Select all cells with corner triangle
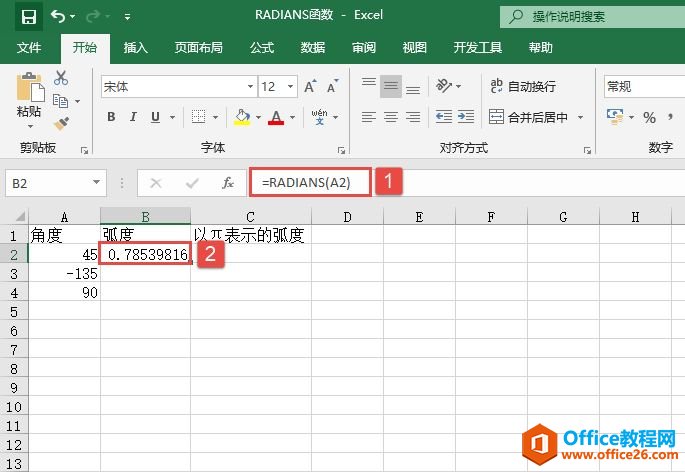The height and width of the screenshot is (472, 685). [x=19, y=217]
